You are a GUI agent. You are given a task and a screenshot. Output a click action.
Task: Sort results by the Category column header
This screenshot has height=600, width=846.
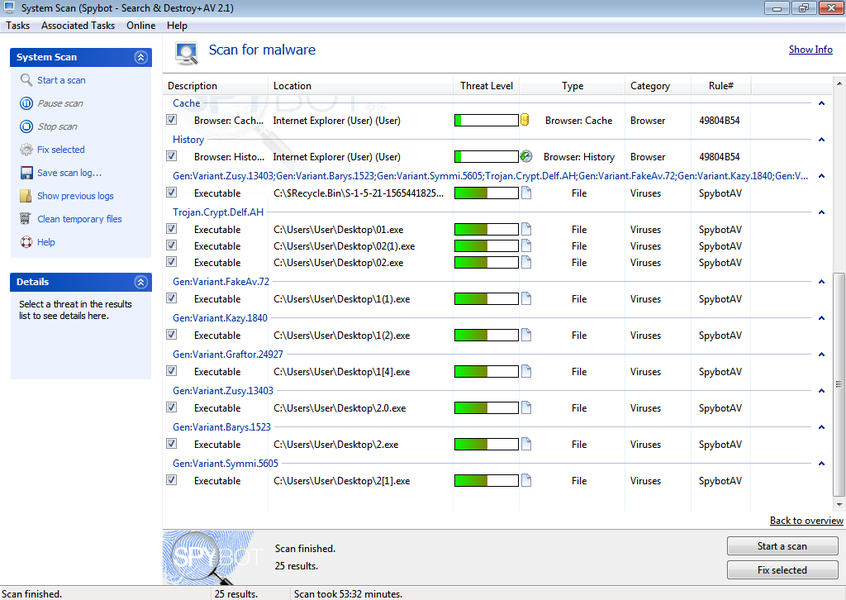(658, 86)
